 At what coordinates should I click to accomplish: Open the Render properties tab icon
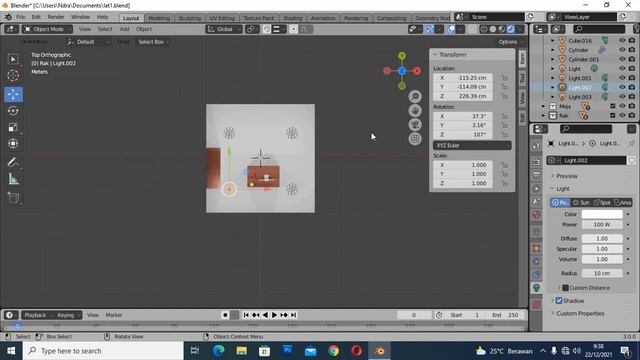point(537,162)
